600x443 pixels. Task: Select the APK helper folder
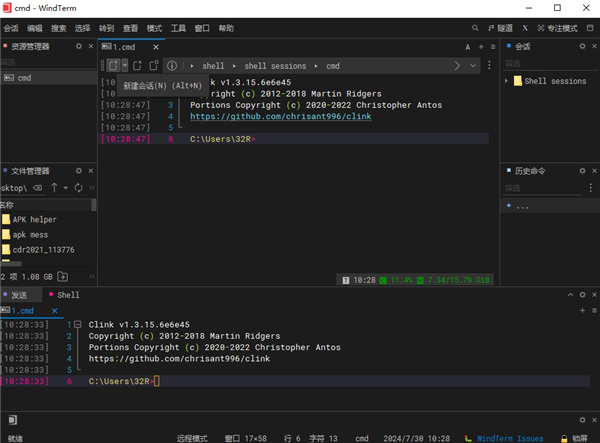[35, 219]
